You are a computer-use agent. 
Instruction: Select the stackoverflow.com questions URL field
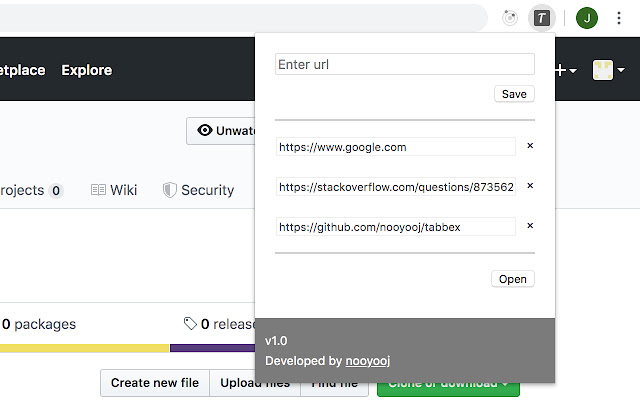(396, 187)
